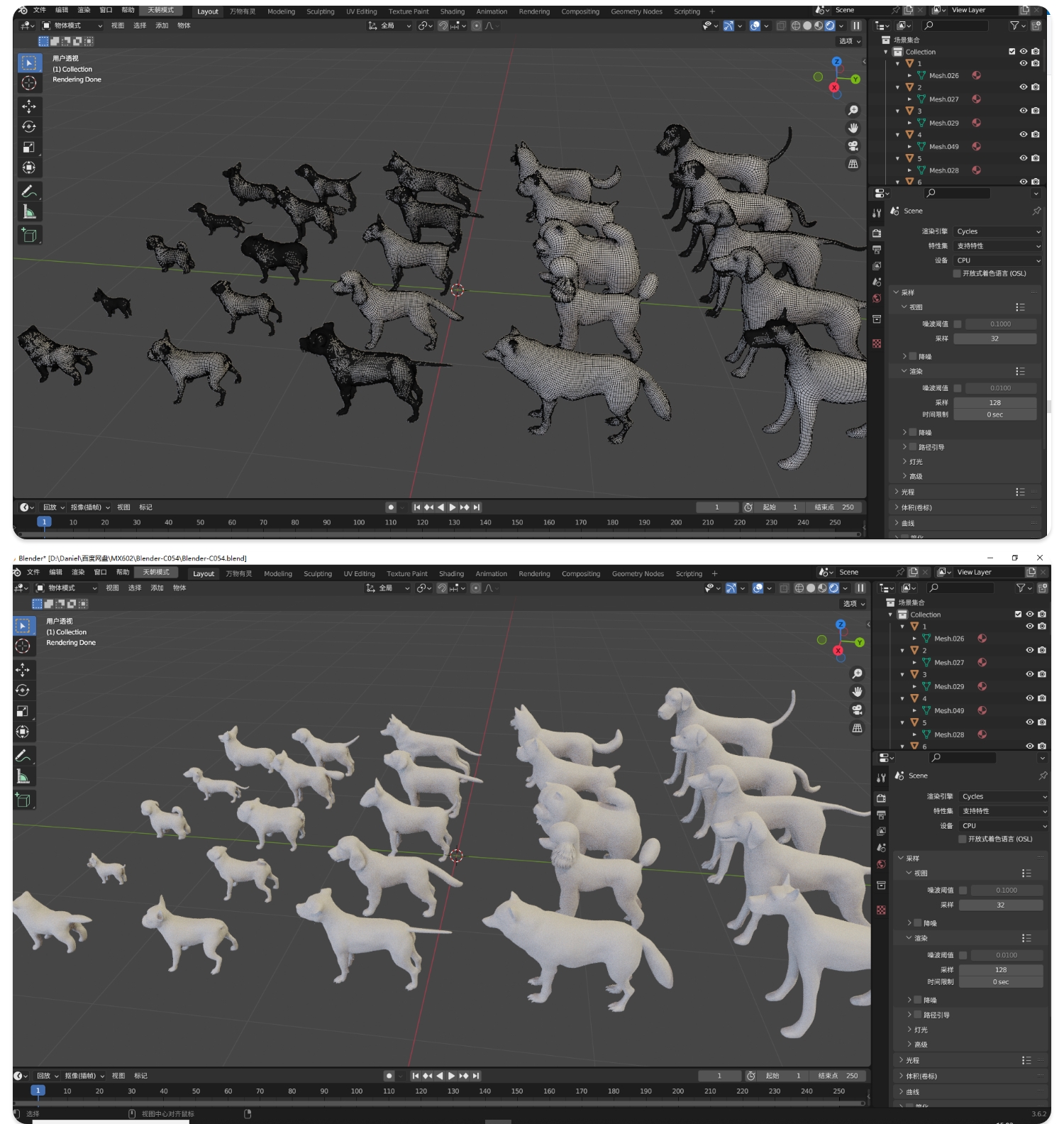Select the Add Cube tool in upper window
Viewport: 1064px width, 1124px height.
pos(29,235)
